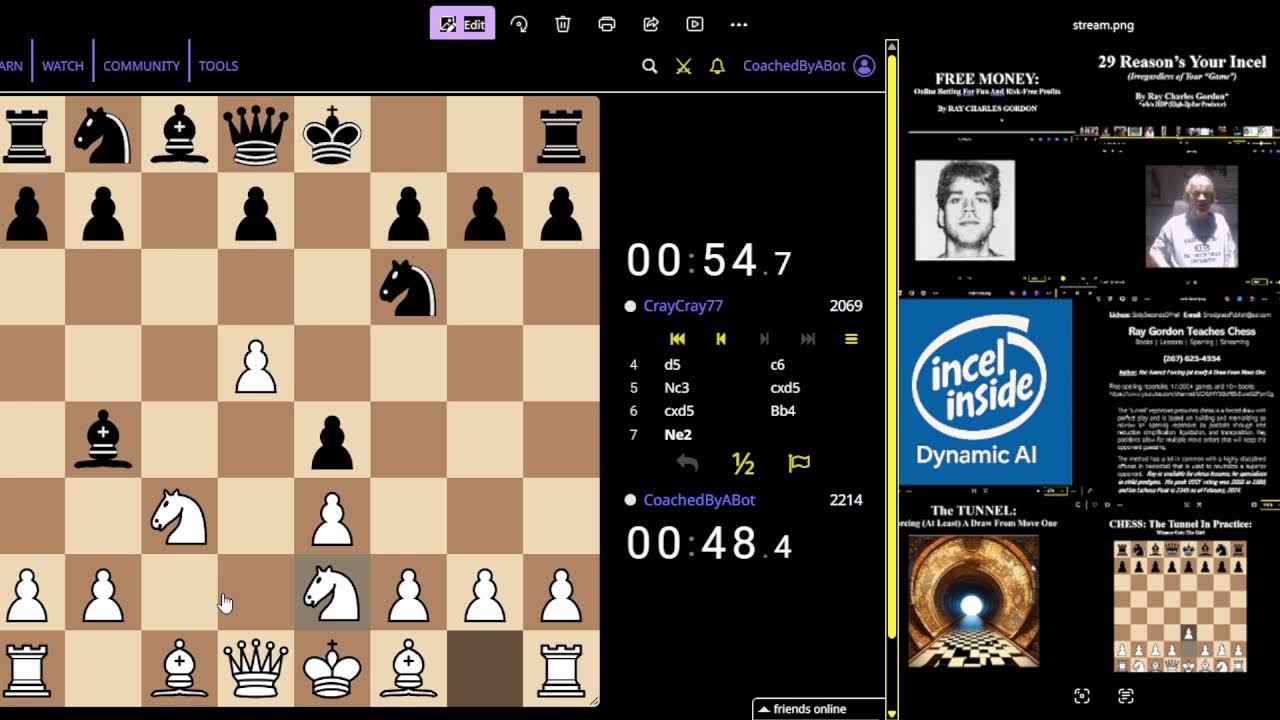This screenshot has height=720, width=1280.
Task: Click the white queen on d1
Action: click(x=256, y=669)
